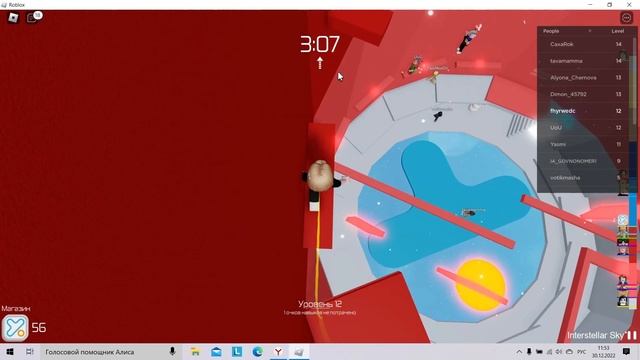This screenshot has width=640, height=360.
Task: Open the shop skill icon above 56
Action: click(x=15, y=328)
